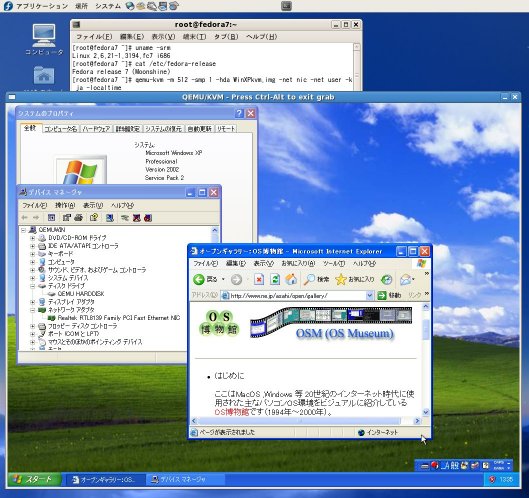Open the Computer desktop icon on Fedora
The image size is (529, 498).
tap(44, 35)
